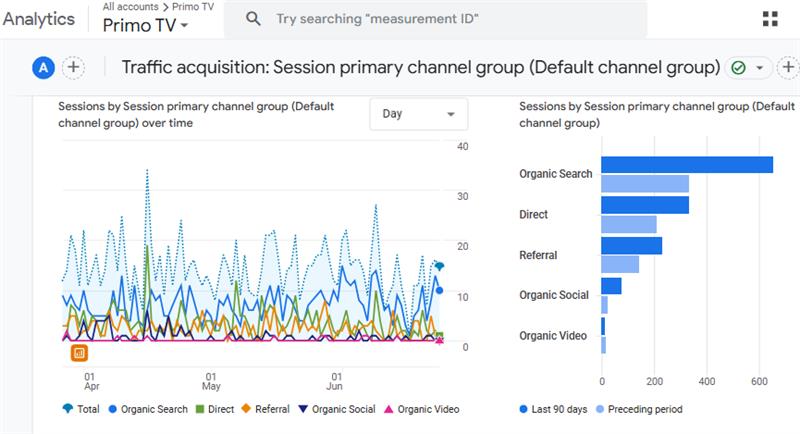
Task: Click the Traffic acquisition report title
Action: click(420, 67)
